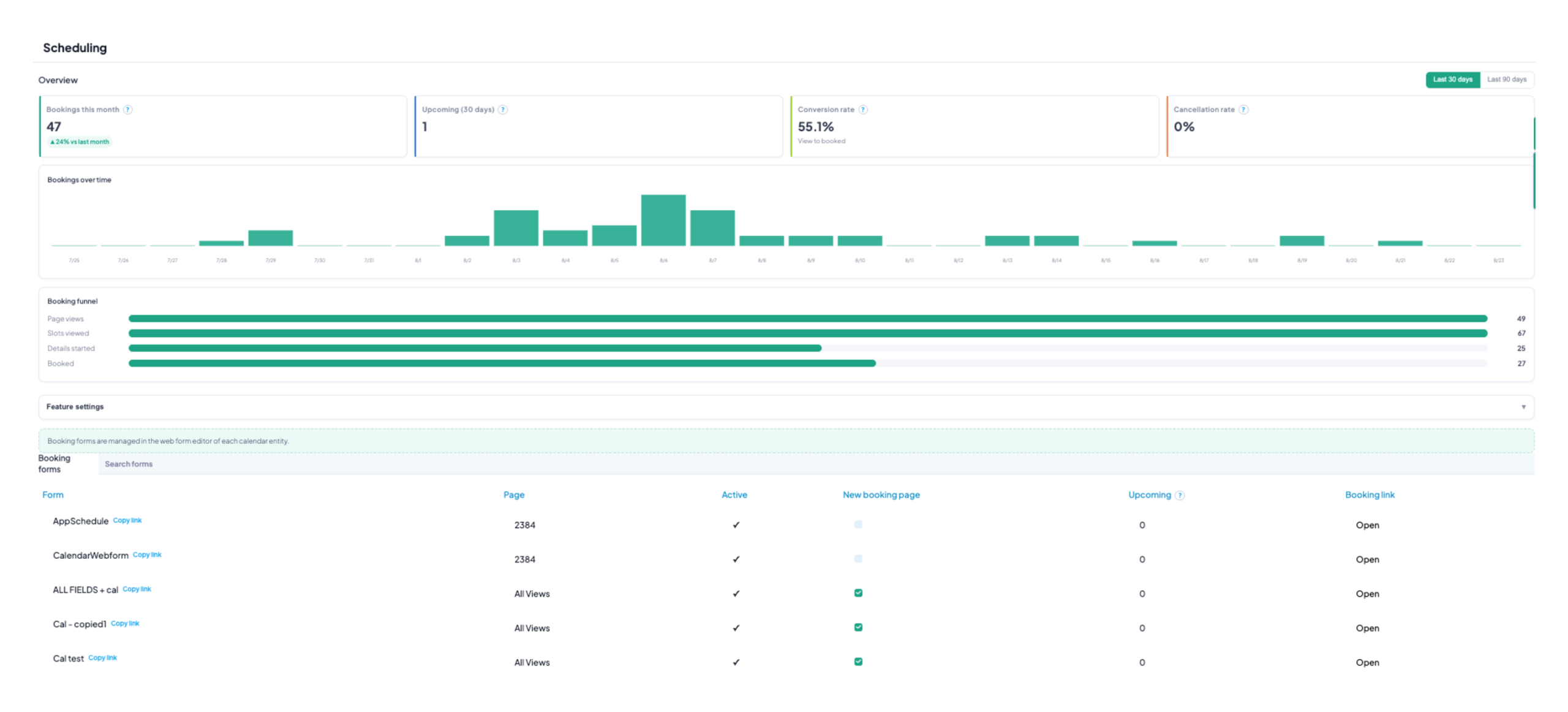Click help icon in Upcoming column header

(x=1179, y=495)
